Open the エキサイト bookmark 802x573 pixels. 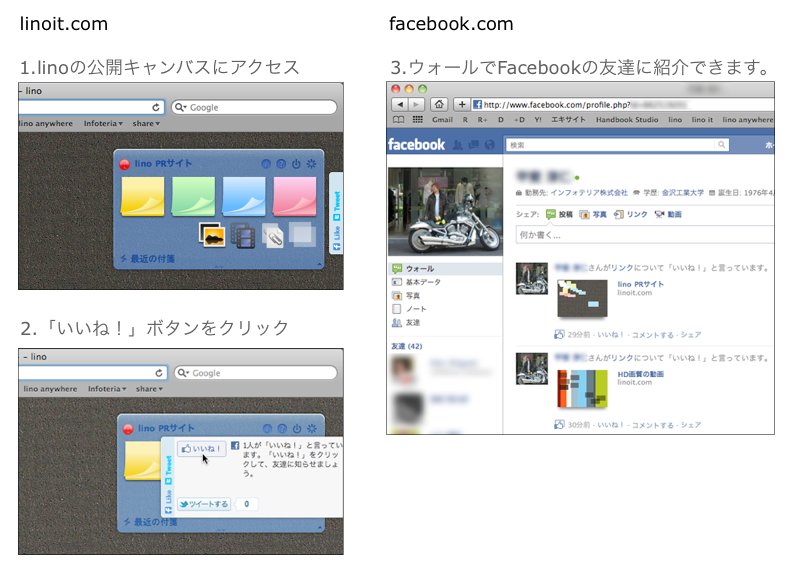click(x=568, y=120)
